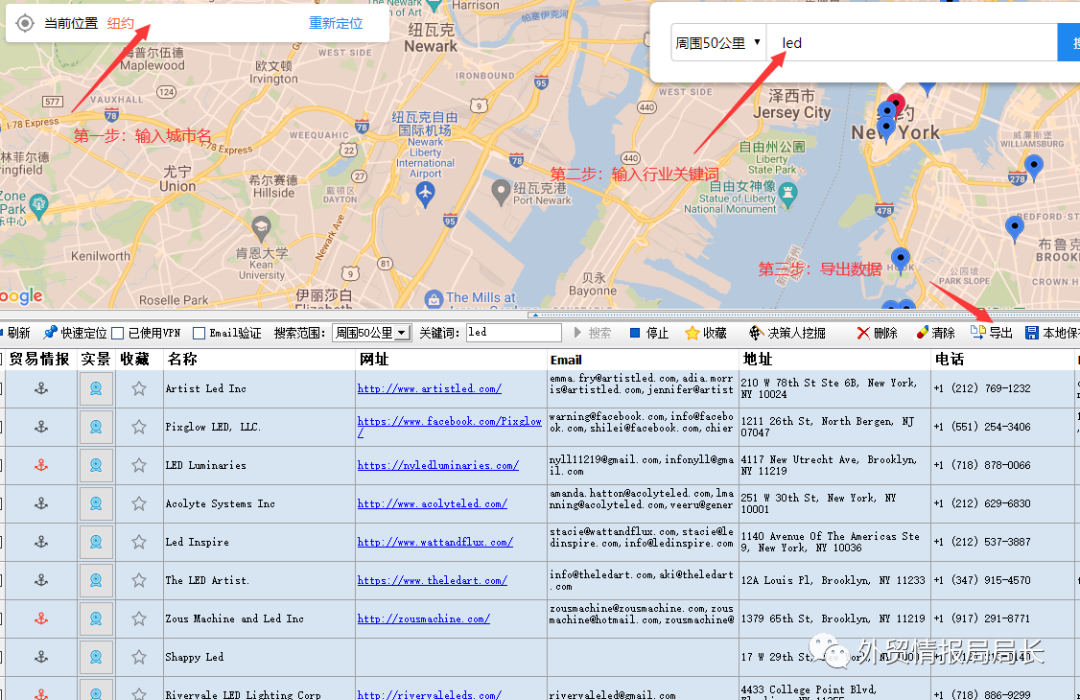The height and width of the screenshot is (700, 1080).
Task: Click red anchor for Zous Machine and Led Inc
Action: click(41, 619)
